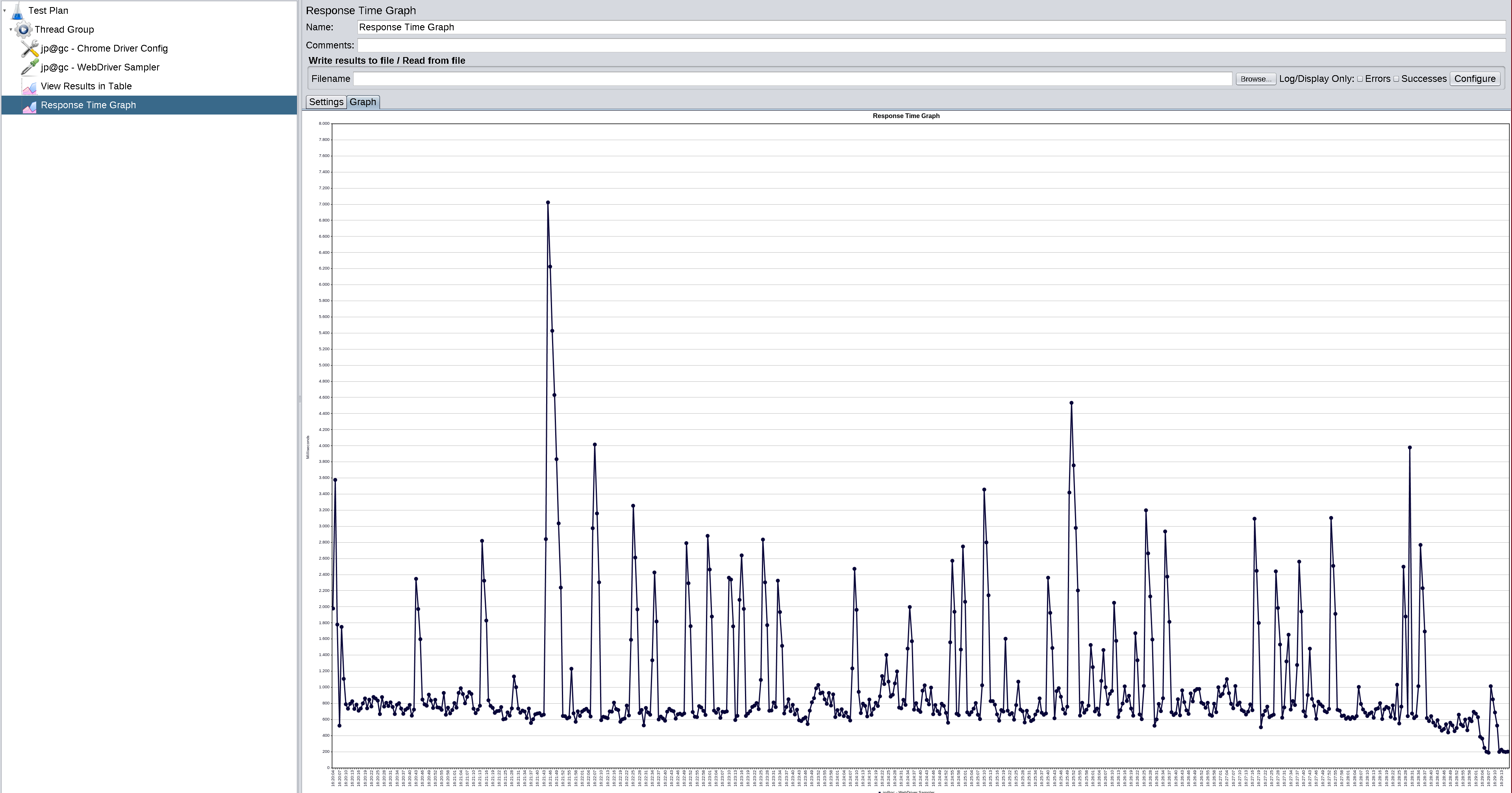The width and height of the screenshot is (1512, 793).
Task: Collapse the Thread Group tree node
Action: pos(11,30)
